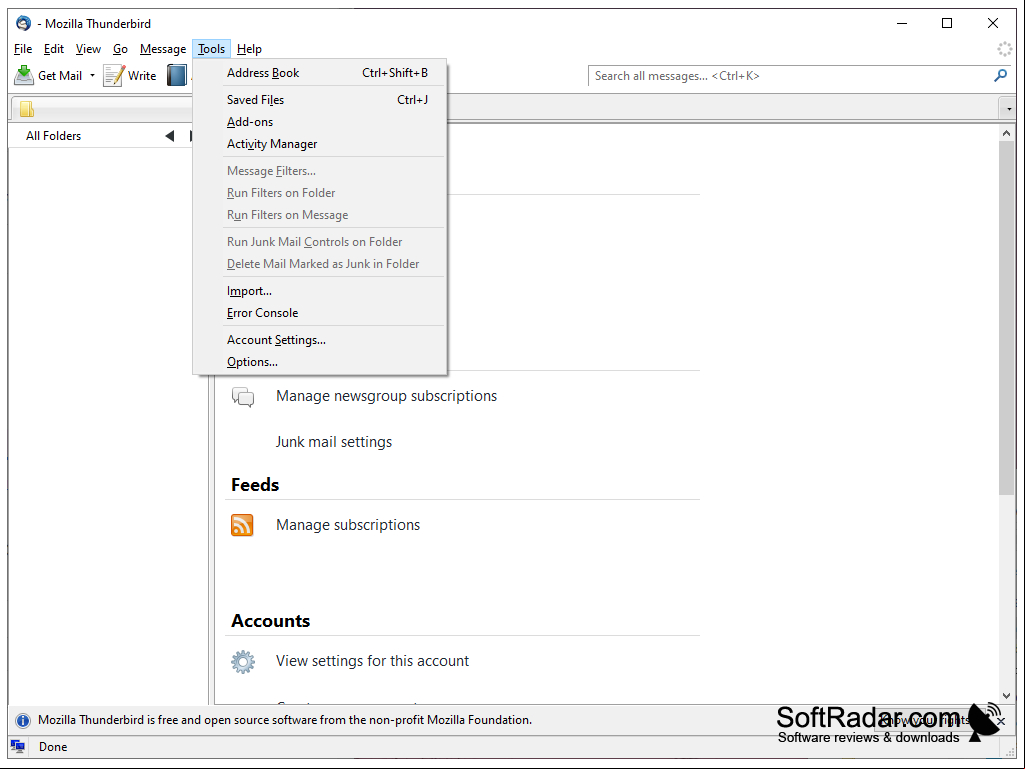The image size is (1025, 769).
Task: Click Manage subscriptions under Feeds
Action: tap(348, 525)
